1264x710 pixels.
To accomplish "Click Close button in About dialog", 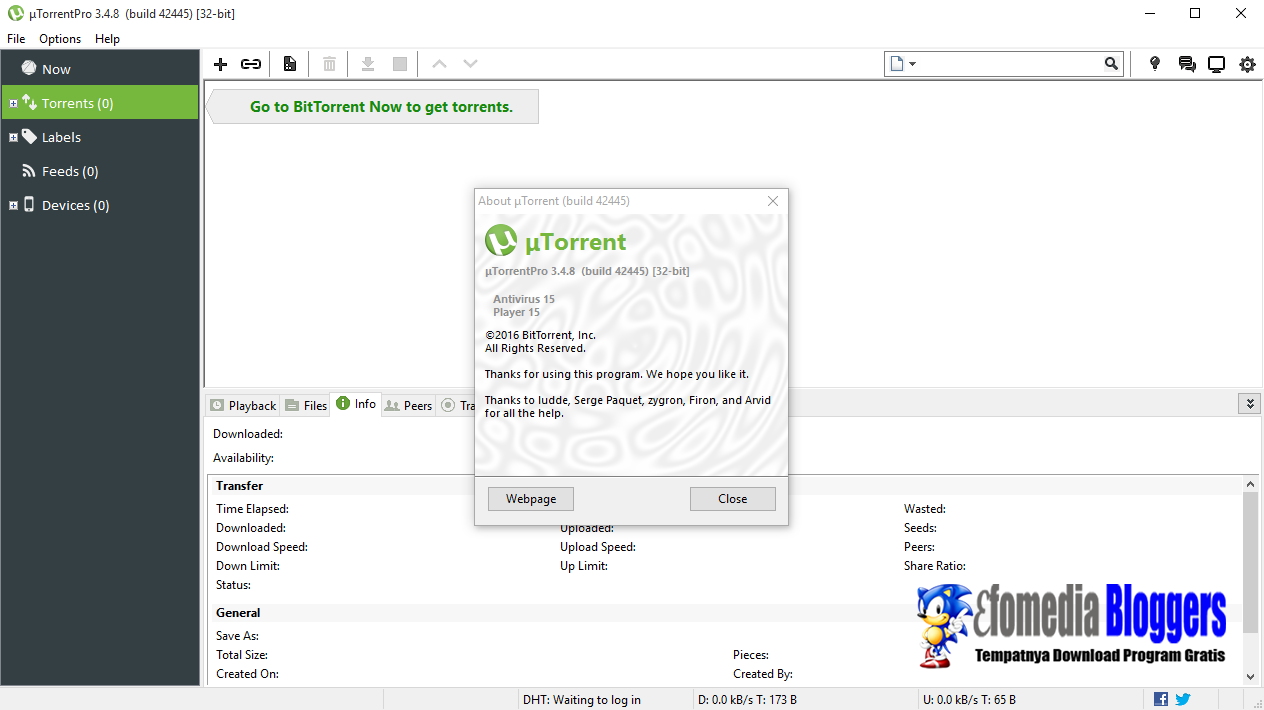I will [x=733, y=499].
